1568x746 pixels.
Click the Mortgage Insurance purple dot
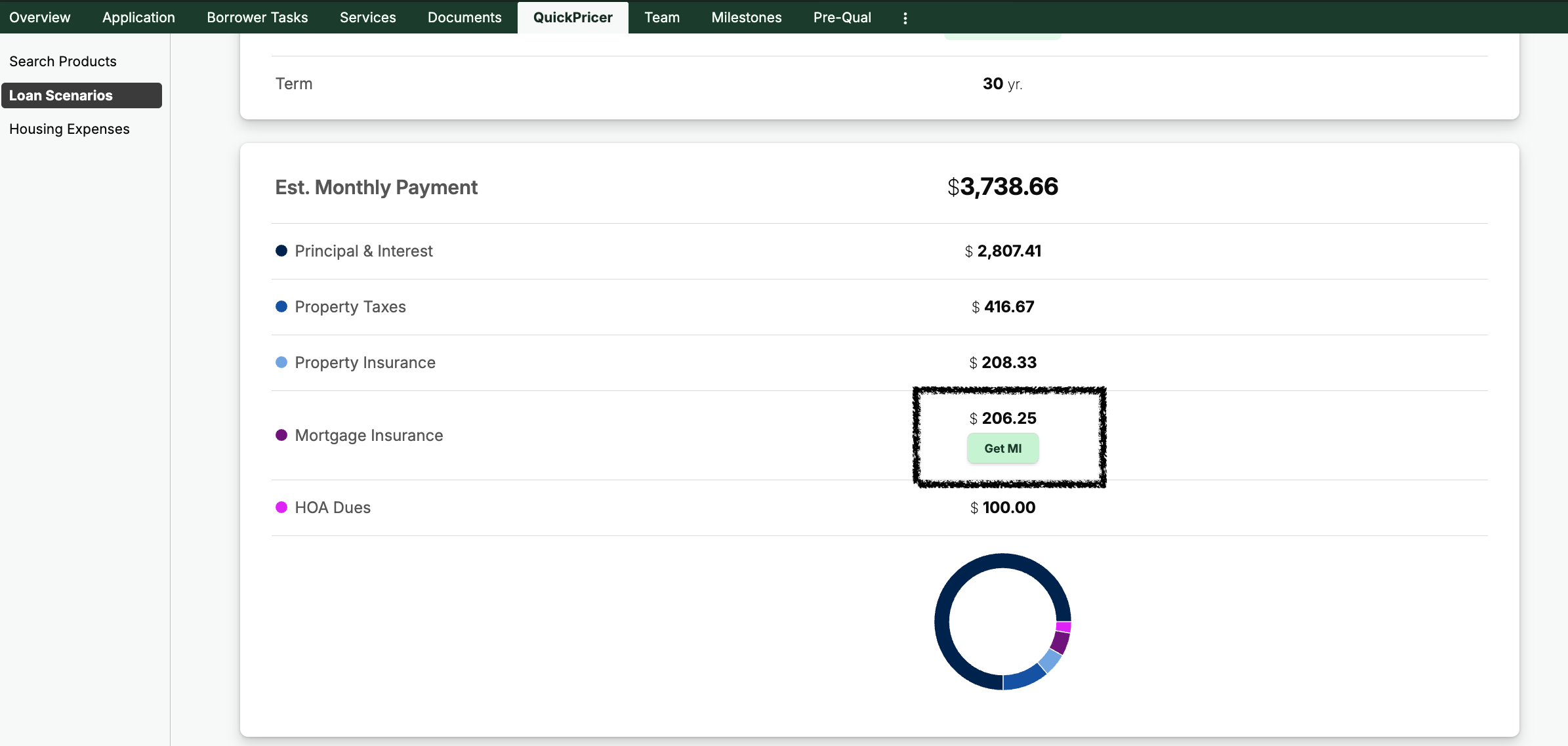pyautogui.click(x=281, y=435)
